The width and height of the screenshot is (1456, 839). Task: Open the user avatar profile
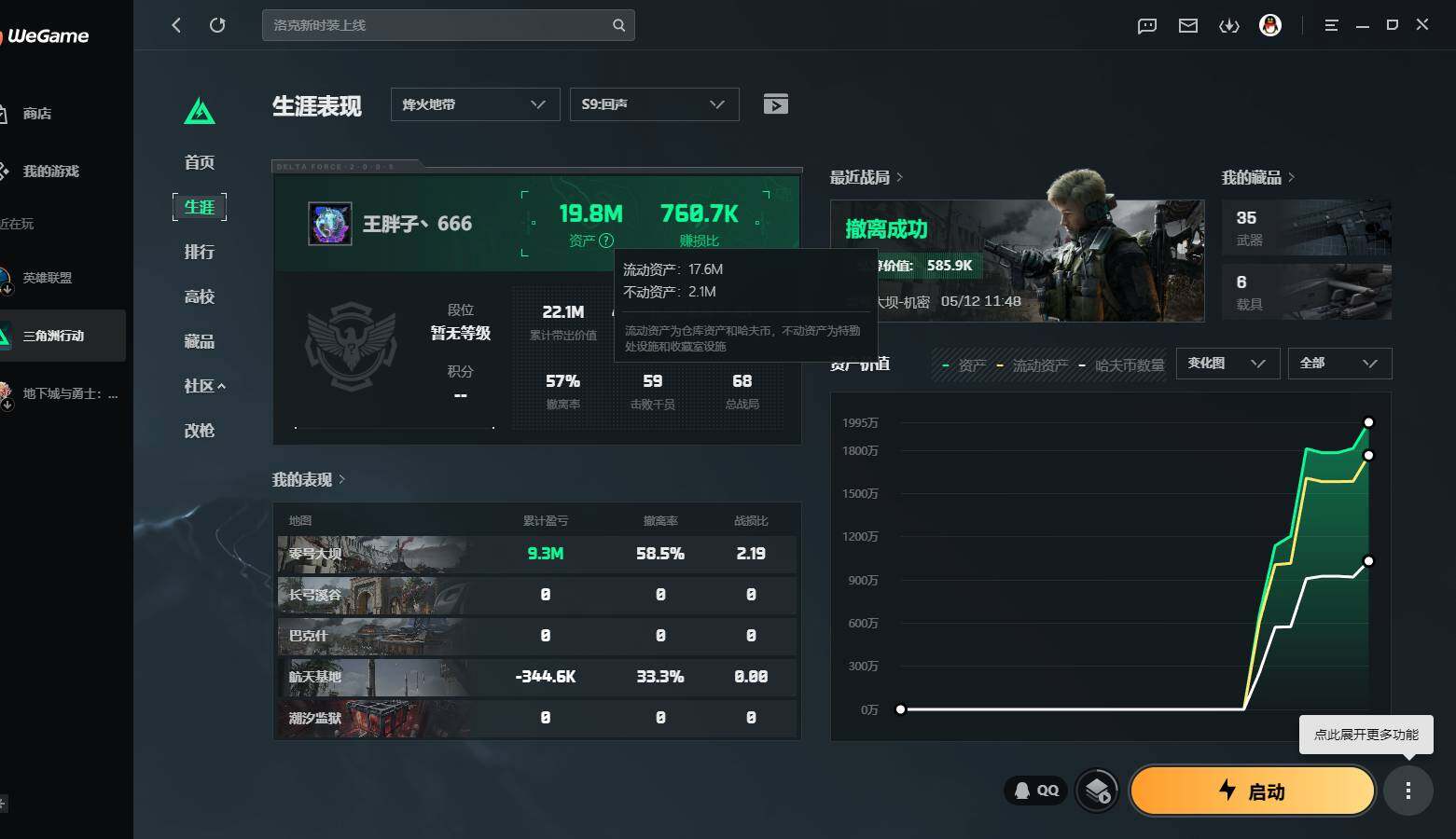[x=1270, y=25]
